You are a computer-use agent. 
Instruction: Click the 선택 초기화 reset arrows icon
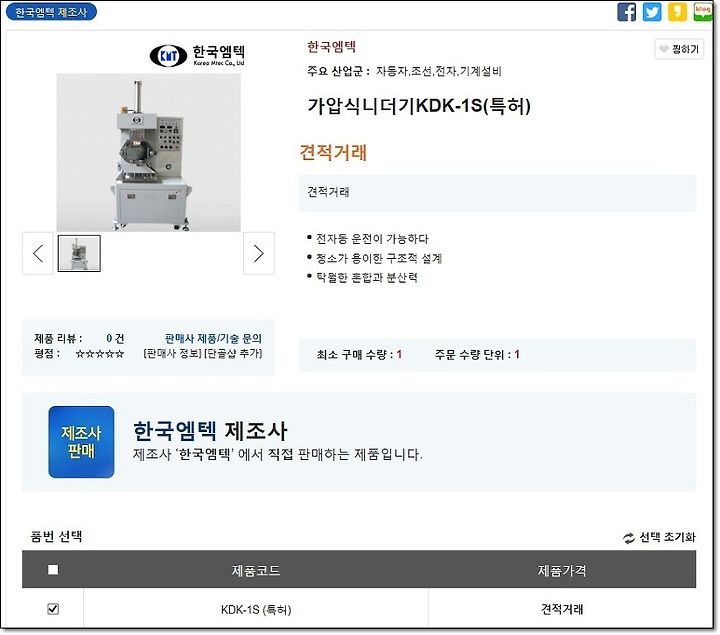[x=629, y=538]
